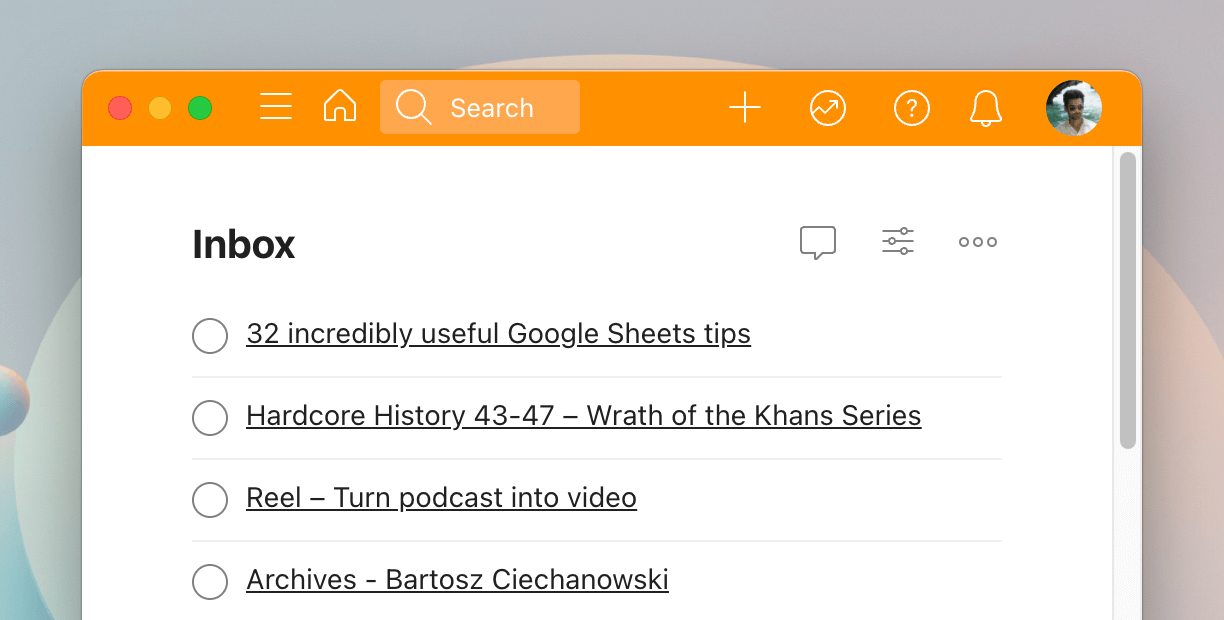Add a new task with the plus icon

(745, 107)
